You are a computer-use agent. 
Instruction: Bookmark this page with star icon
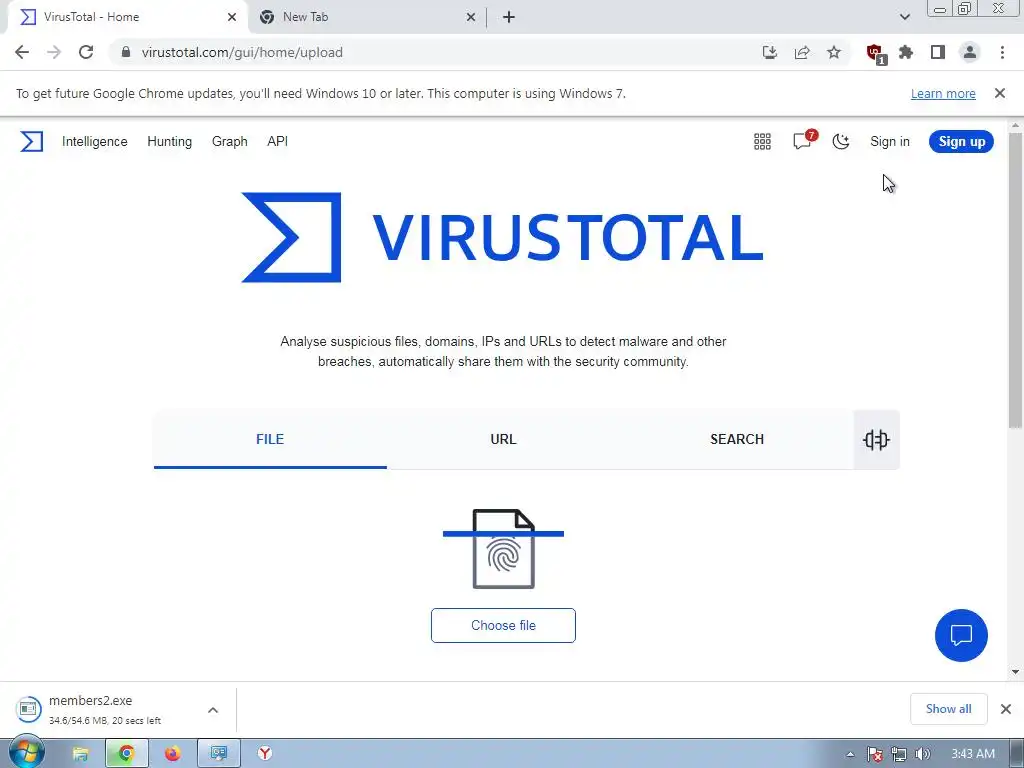[x=834, y=52]
